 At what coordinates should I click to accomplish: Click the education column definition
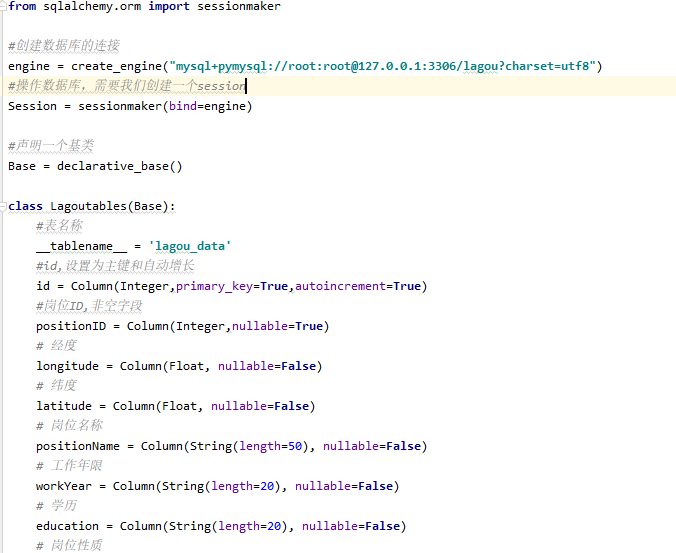(x=221, y=526)
